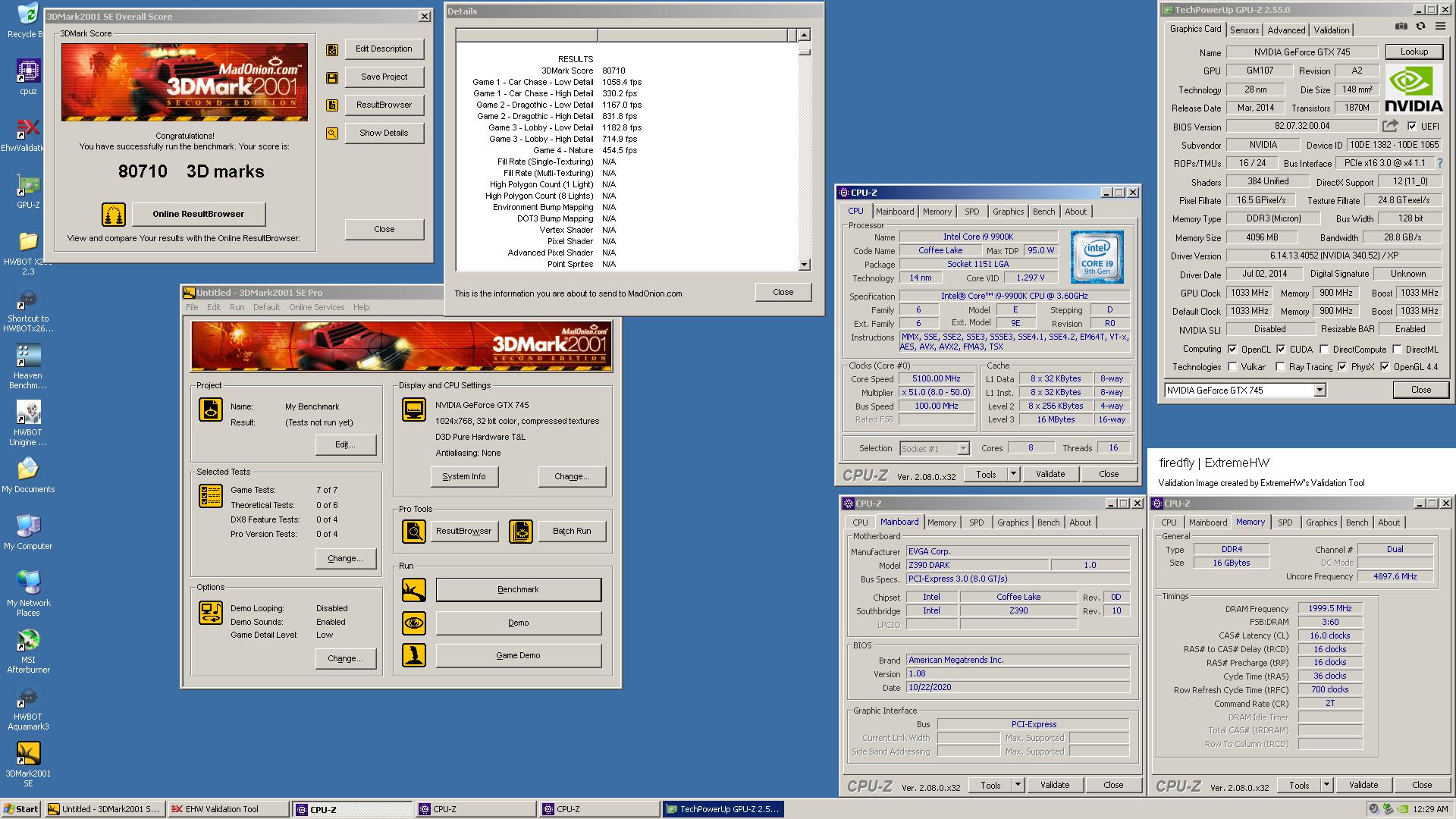Expand the Tools dropdown arrow in CPU-Z Mainboard window

1018,785
